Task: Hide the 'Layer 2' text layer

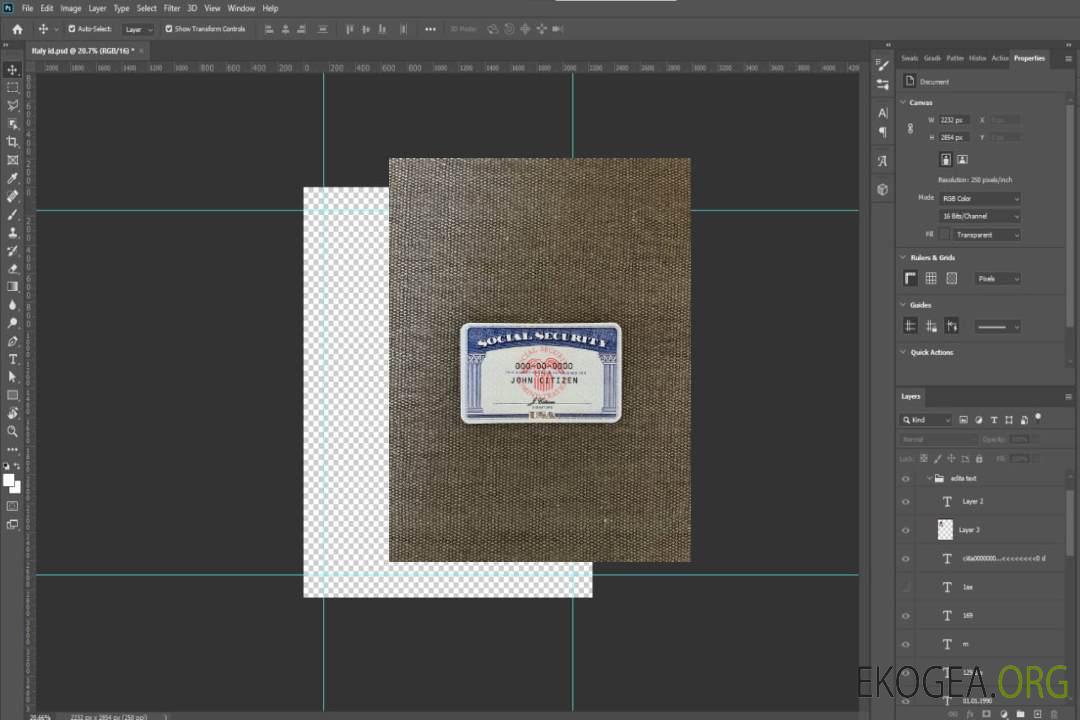Action: (x=906, y=502)
